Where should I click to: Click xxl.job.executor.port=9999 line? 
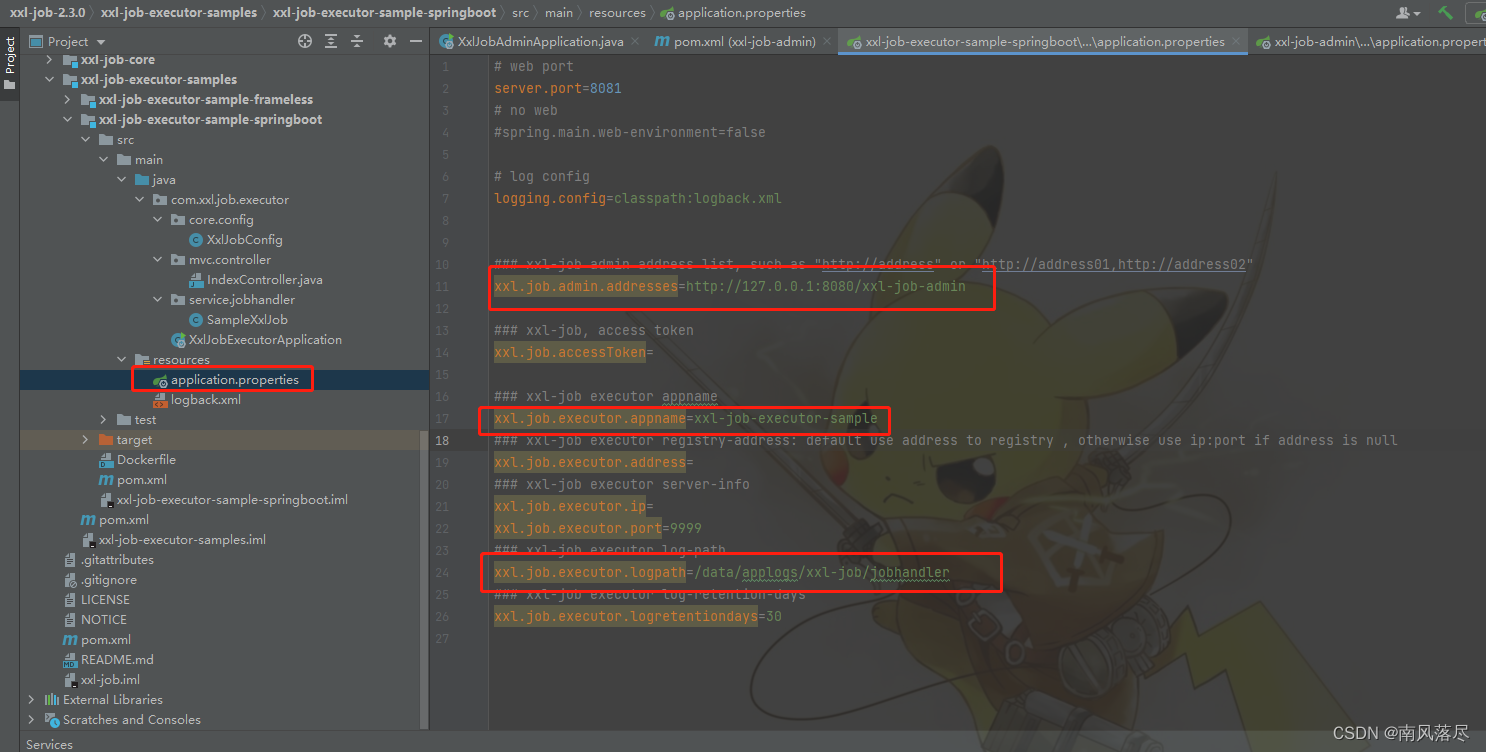point(598,528)
